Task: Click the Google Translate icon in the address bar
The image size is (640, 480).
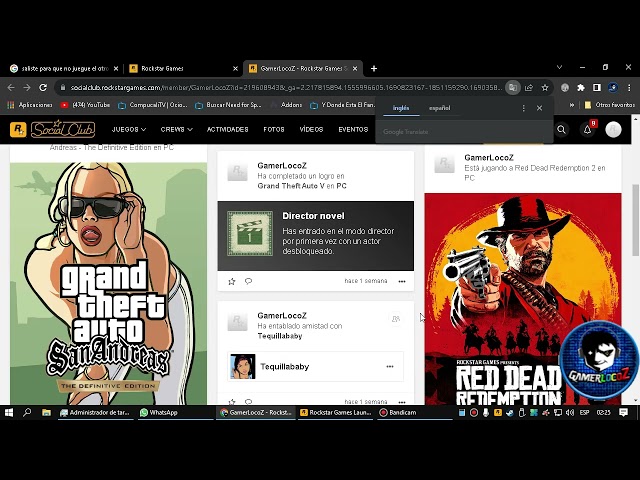Action: pos(513,87)
